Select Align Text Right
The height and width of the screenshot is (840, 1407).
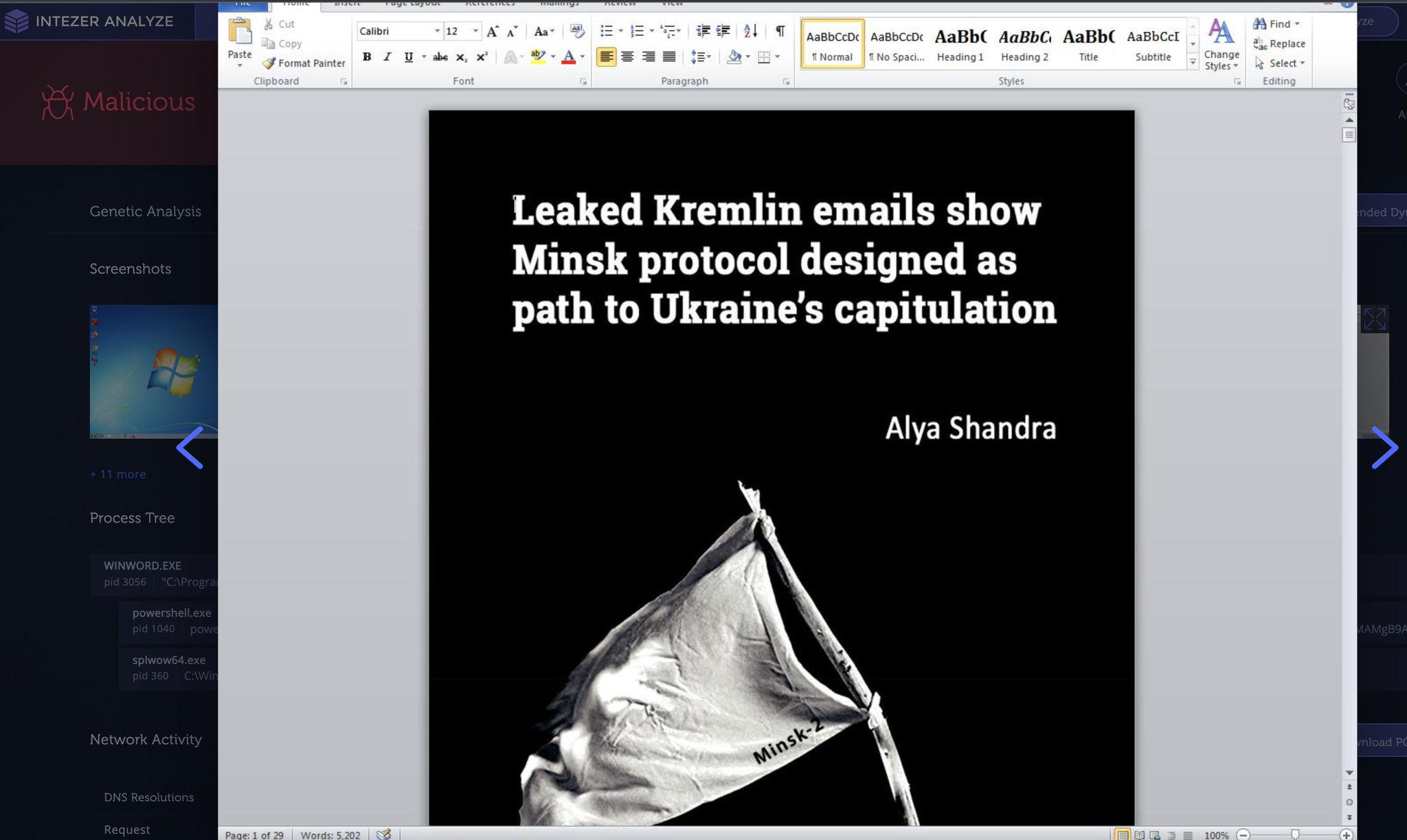648,57
